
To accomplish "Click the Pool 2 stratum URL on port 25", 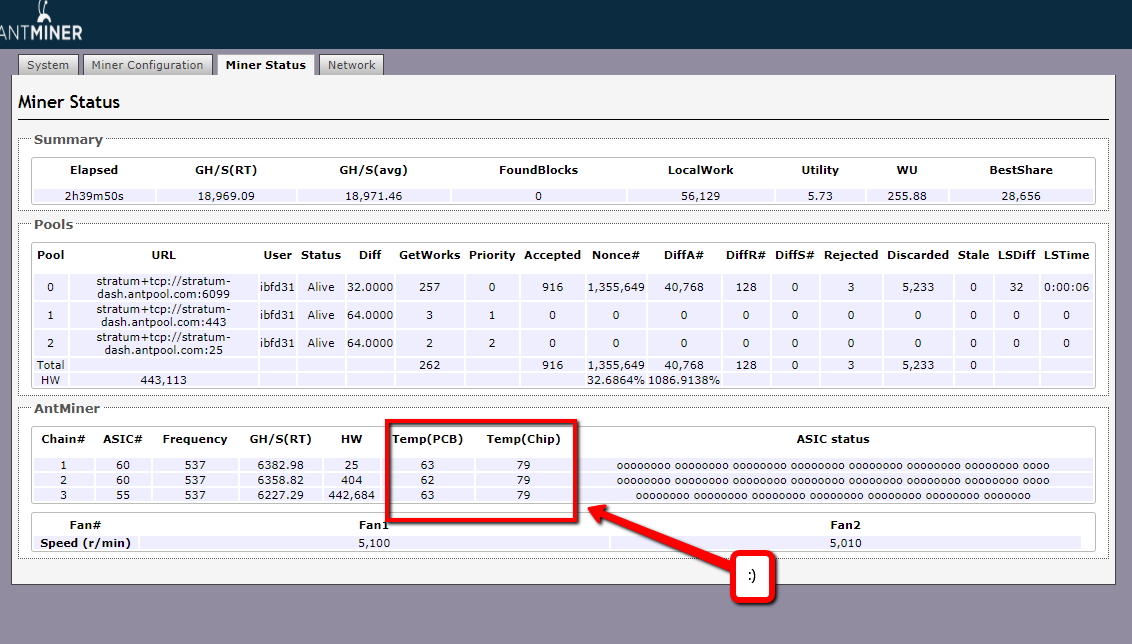I will [163, 343].
